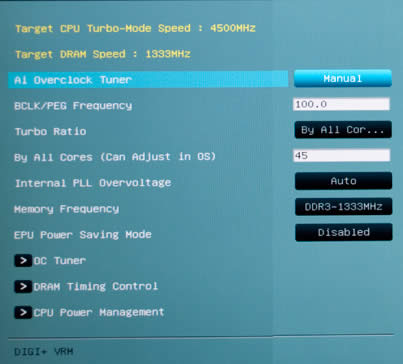Open the Ai Overclock Tuner Manual dropdown
The width and height of the screenshot is (403, 364).
(x=343, y=79)
